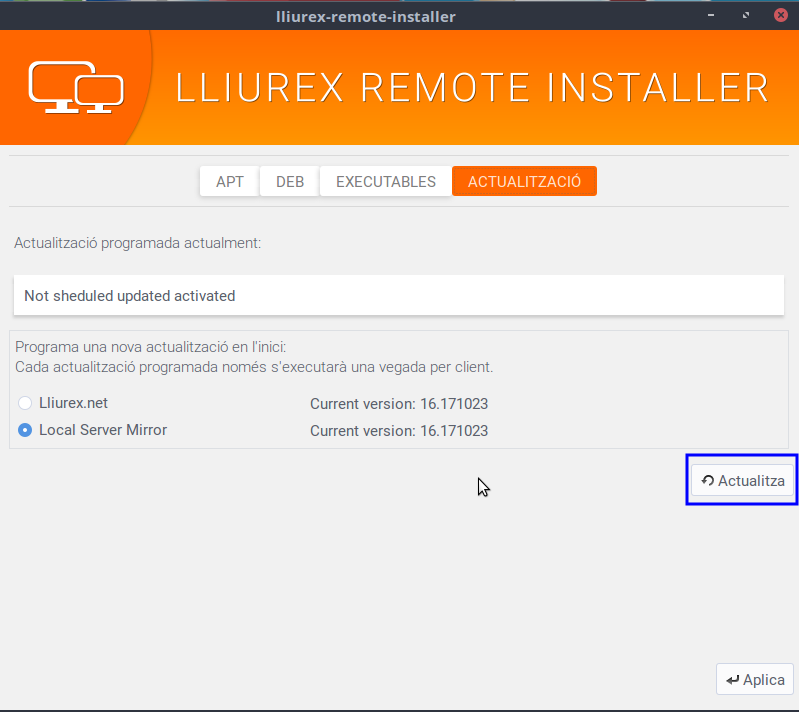Close the window with the red X

[x=776, y=15]
